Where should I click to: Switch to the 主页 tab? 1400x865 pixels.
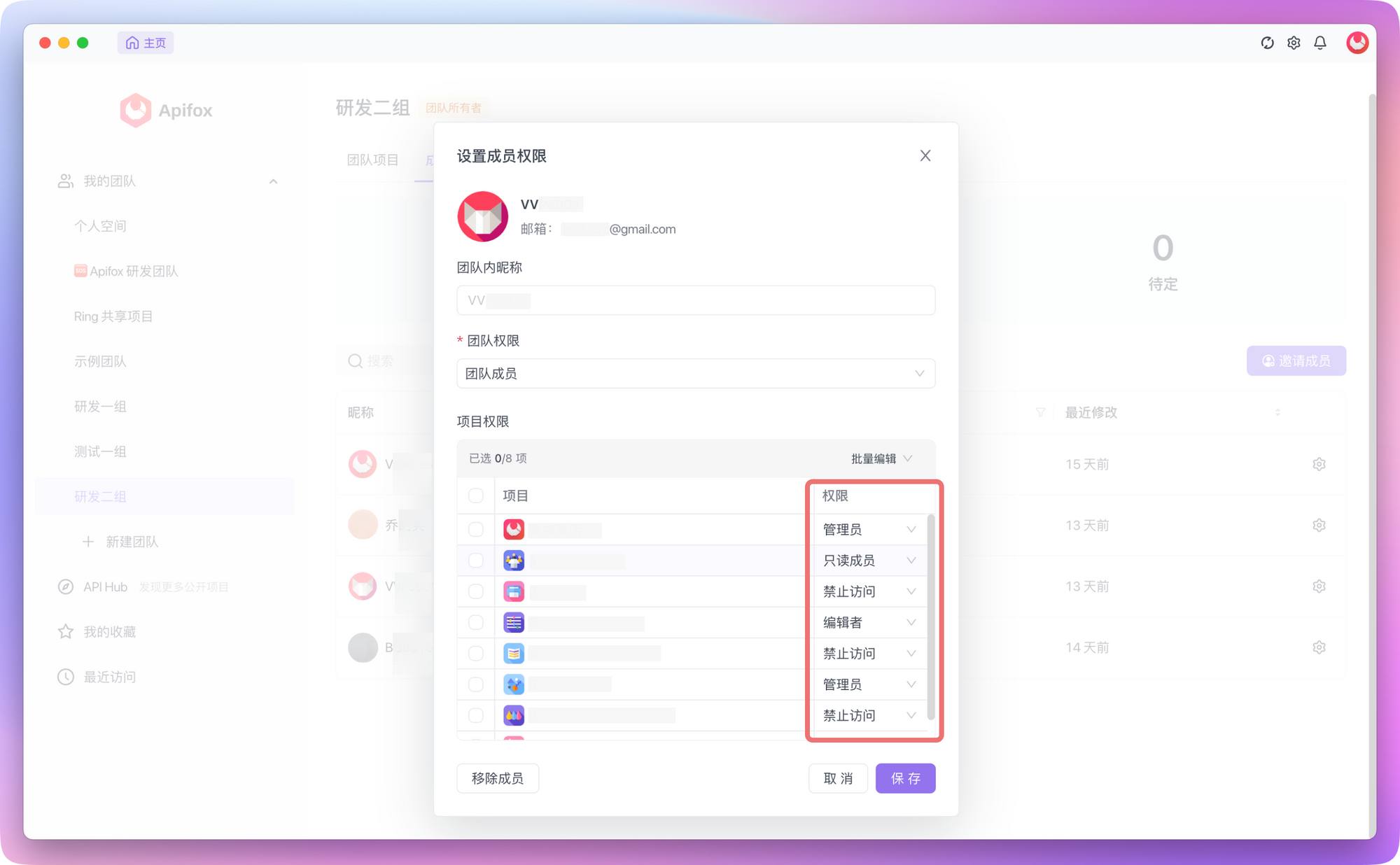(146, 43)
